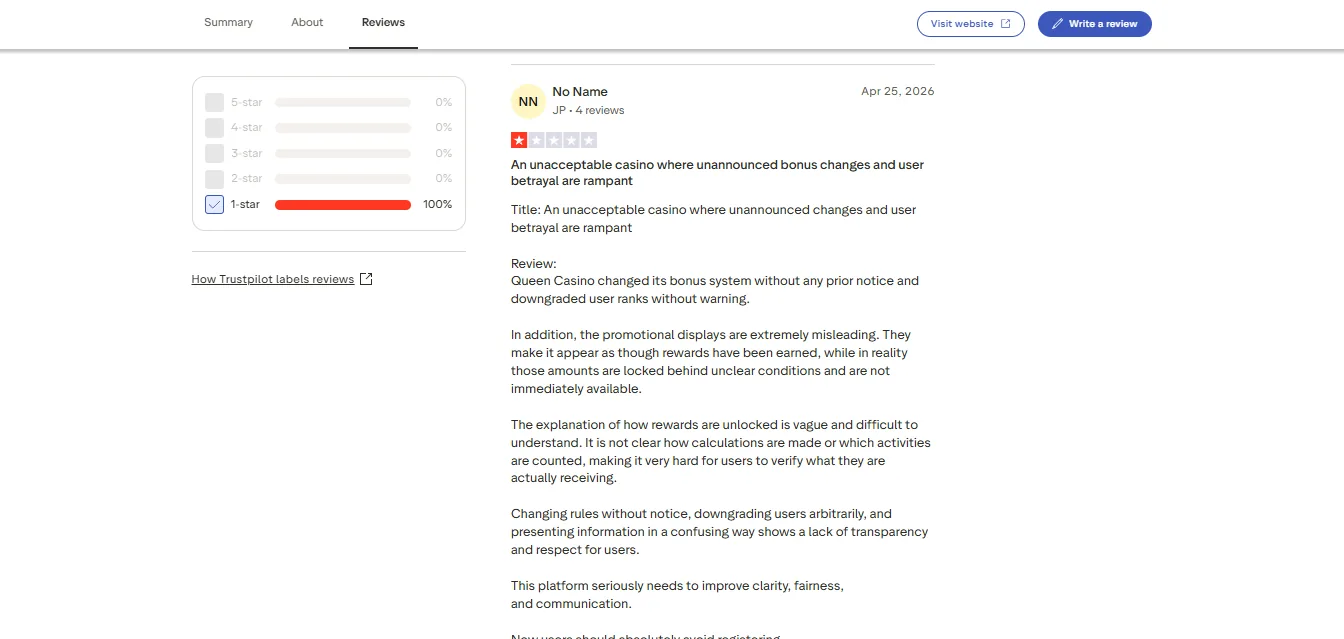Uncheck the 1-star filter checkbox
Screen dimensions: 1344x639
[x=214, y=204]
